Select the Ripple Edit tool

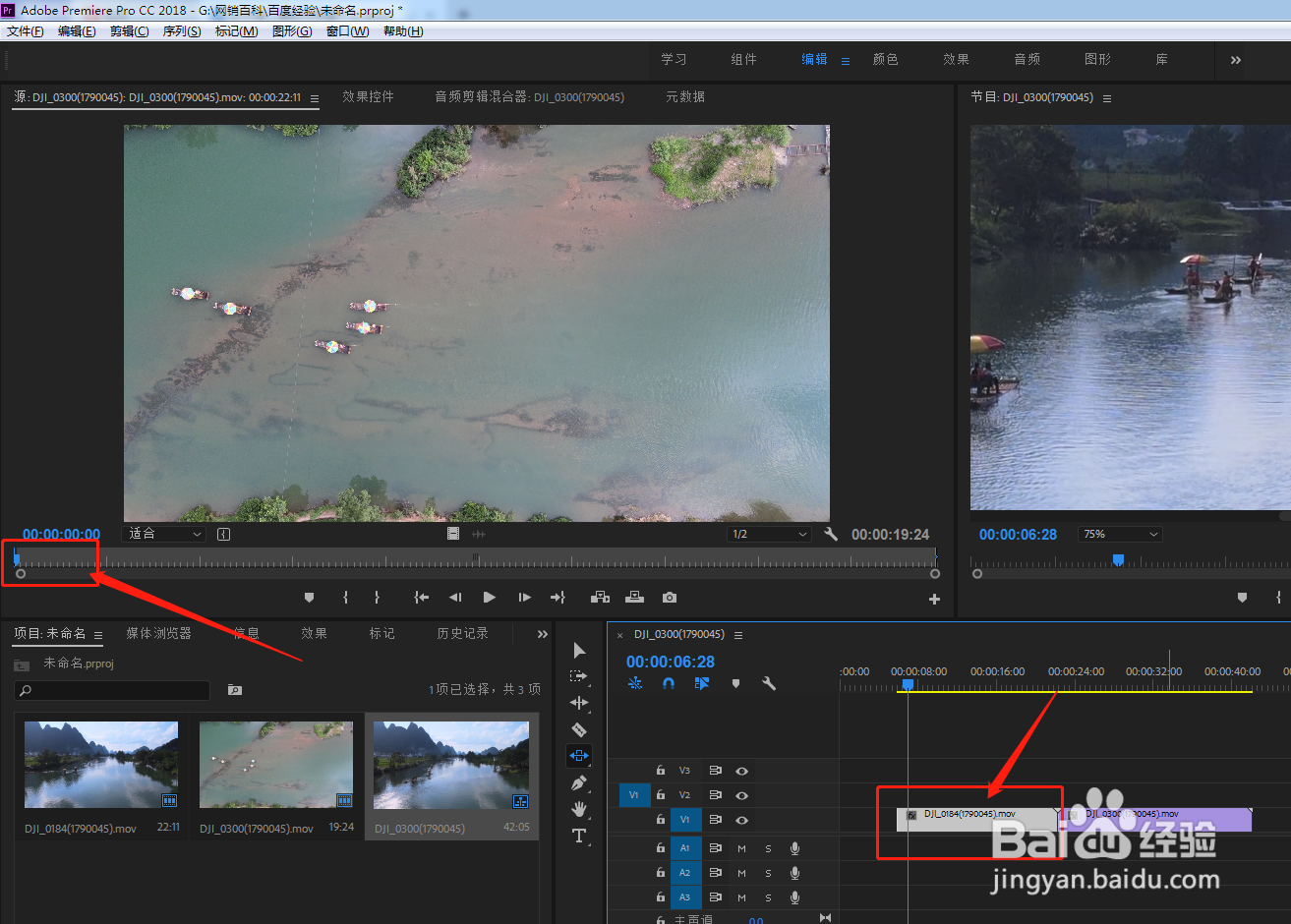click(579, 703)
